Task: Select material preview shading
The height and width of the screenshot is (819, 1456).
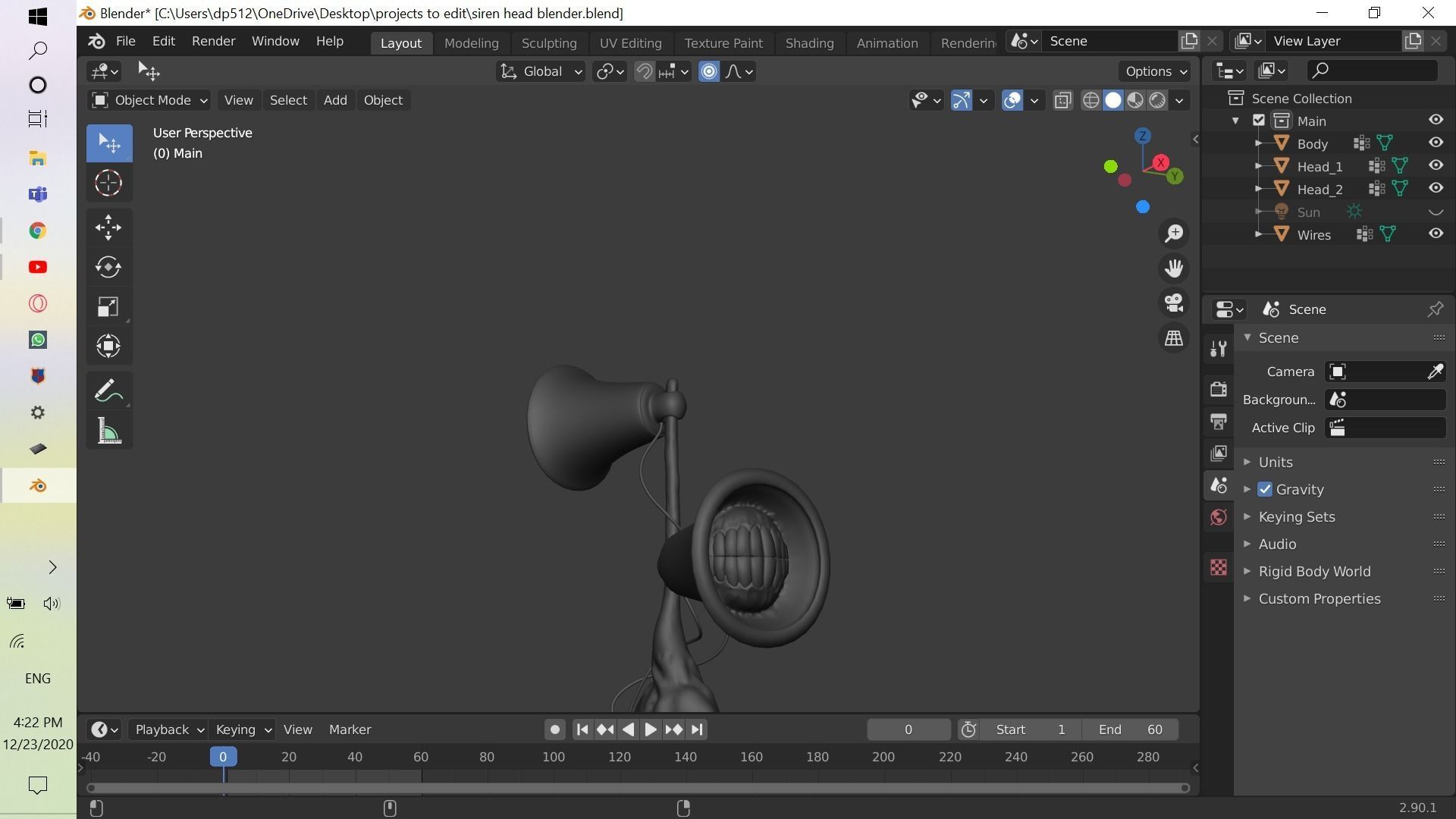Action: pyautogui.click(x=1135, y=100)
